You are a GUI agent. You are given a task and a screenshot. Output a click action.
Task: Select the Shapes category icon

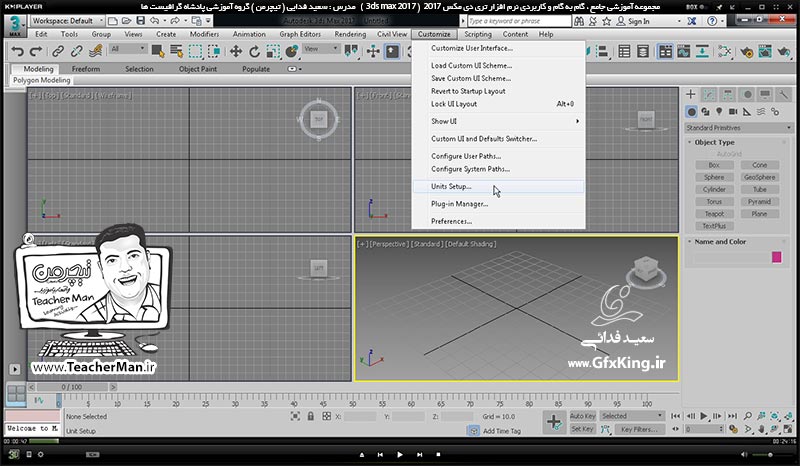(x=706, y=111)
